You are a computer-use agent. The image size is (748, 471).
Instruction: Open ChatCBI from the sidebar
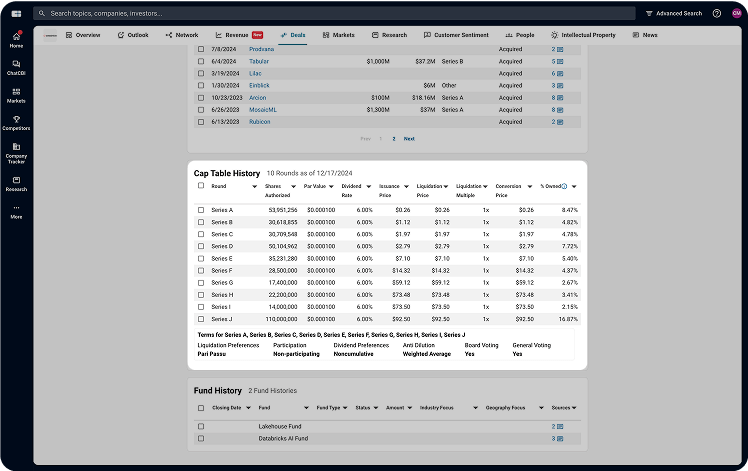click(16, 67)
